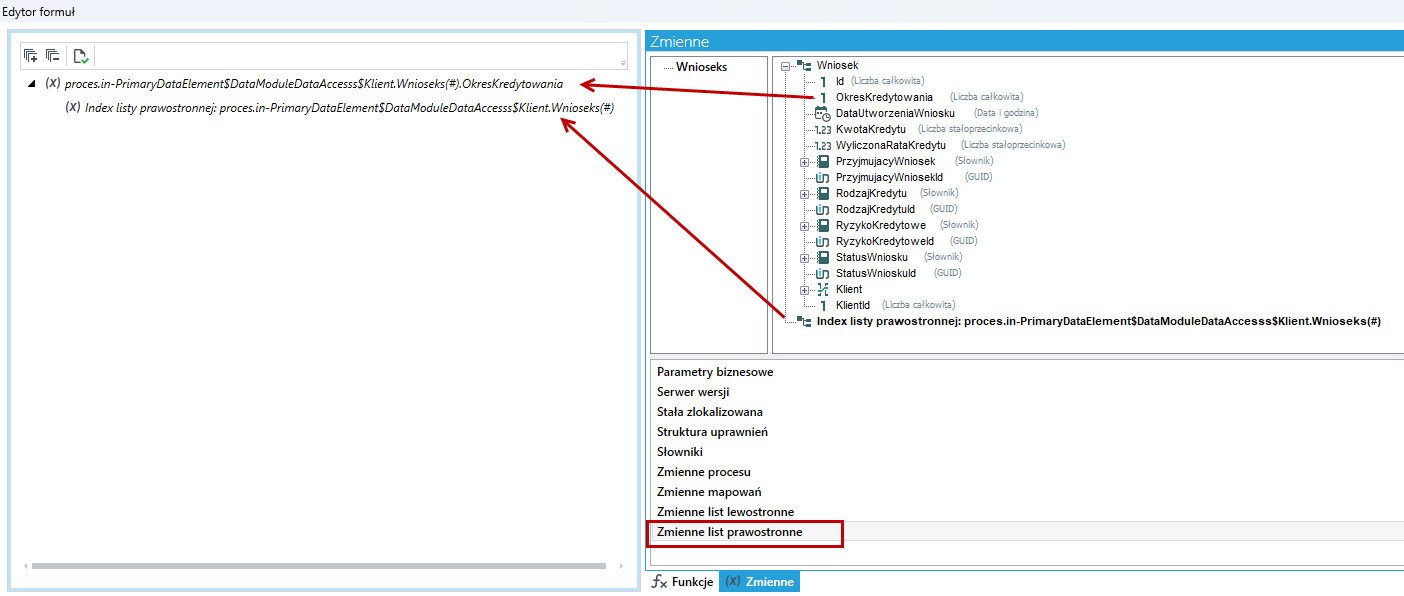Screen dimensions: 1404x596
Task: Expand the RodzajKredytu dictionary node
Action: [804, 193]
